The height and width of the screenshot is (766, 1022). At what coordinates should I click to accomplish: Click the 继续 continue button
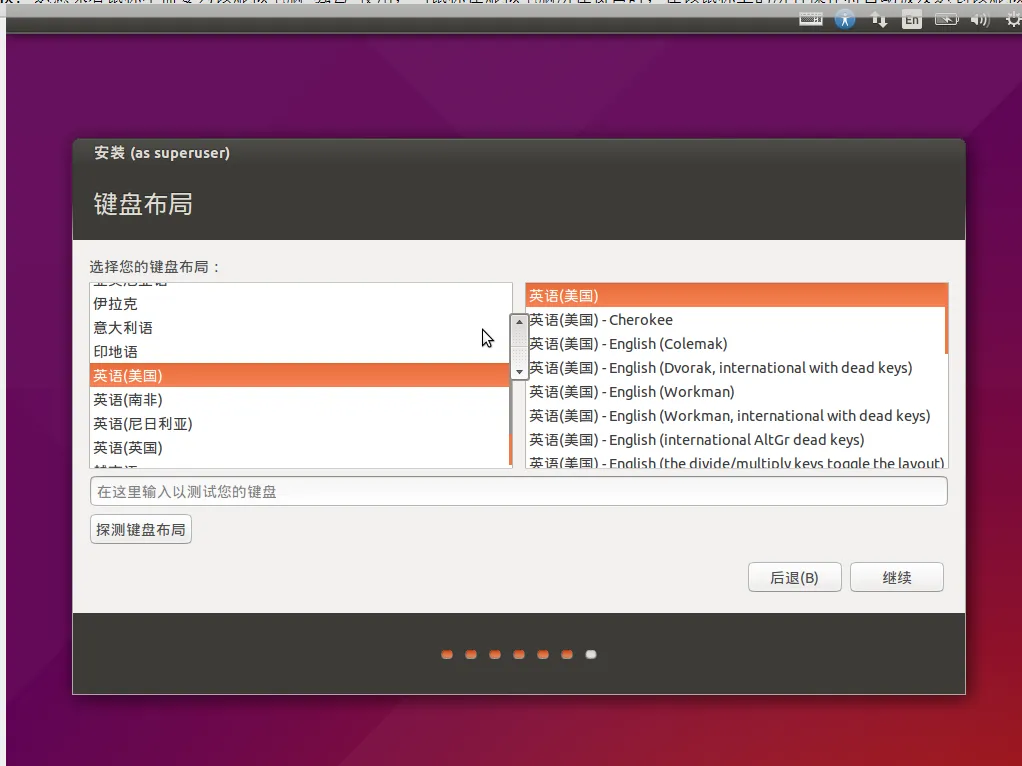click(896, 578)
